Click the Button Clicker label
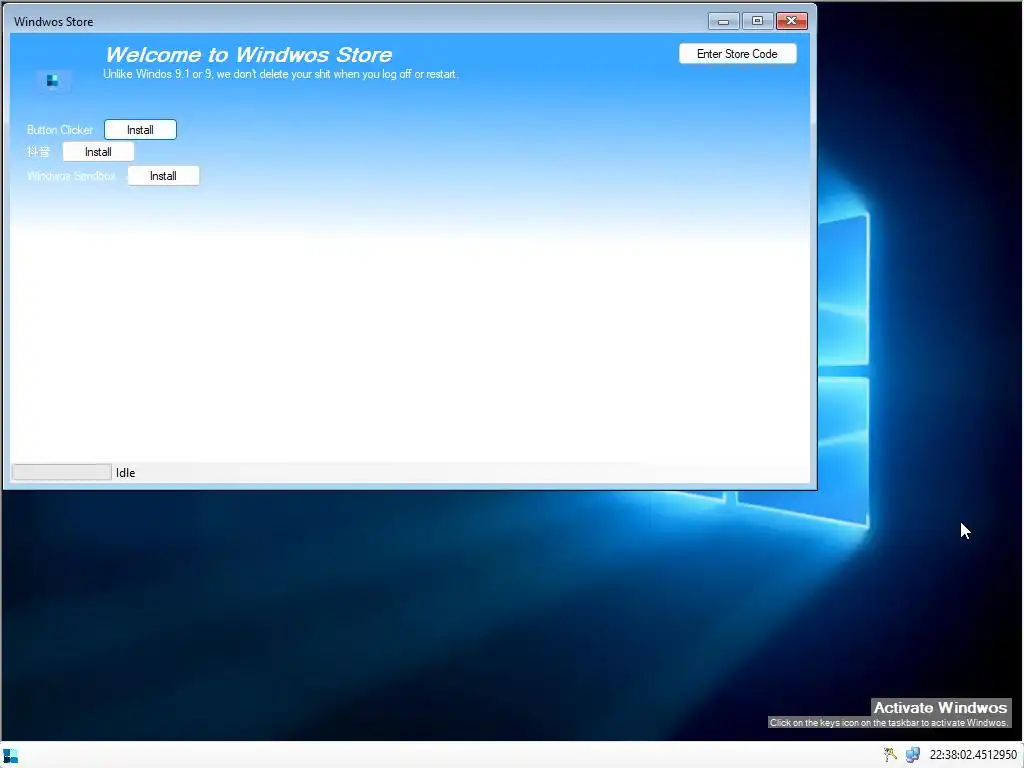The height and width of the screenshot is (768, 1024). pyautogui.click(x=60, y=130)
